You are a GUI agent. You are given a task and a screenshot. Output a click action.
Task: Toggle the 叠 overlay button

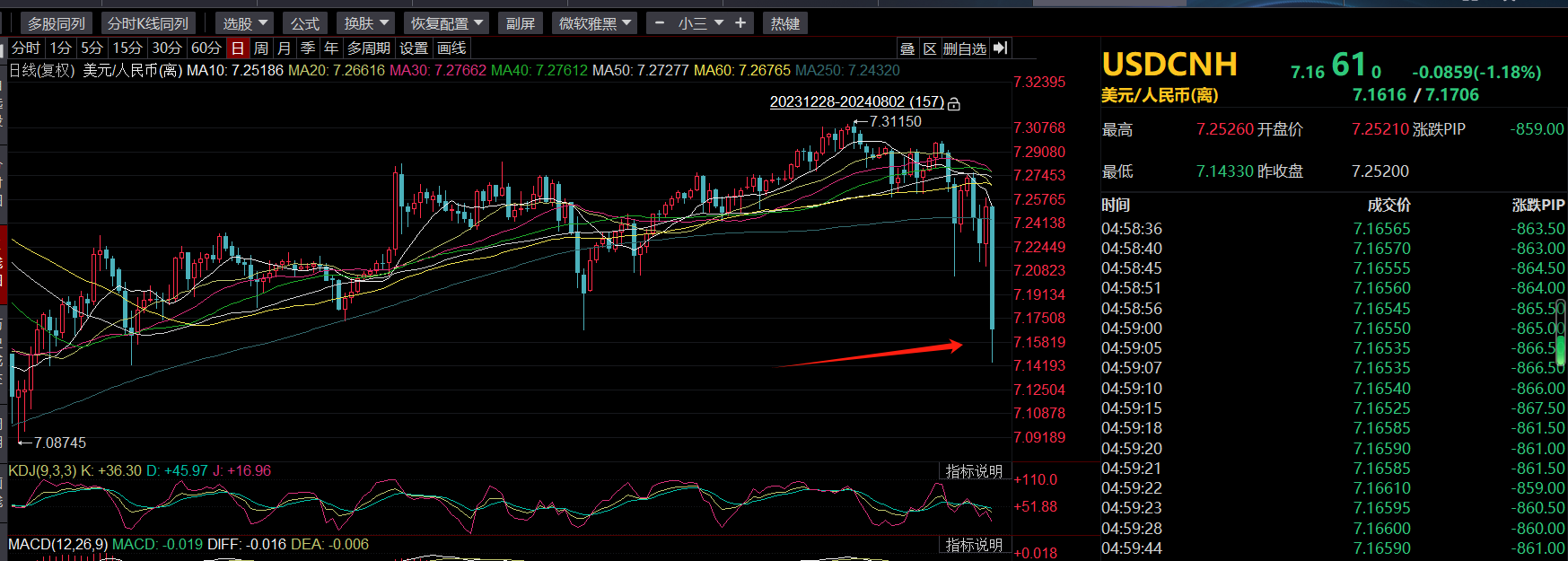click(x=907, y=48)
